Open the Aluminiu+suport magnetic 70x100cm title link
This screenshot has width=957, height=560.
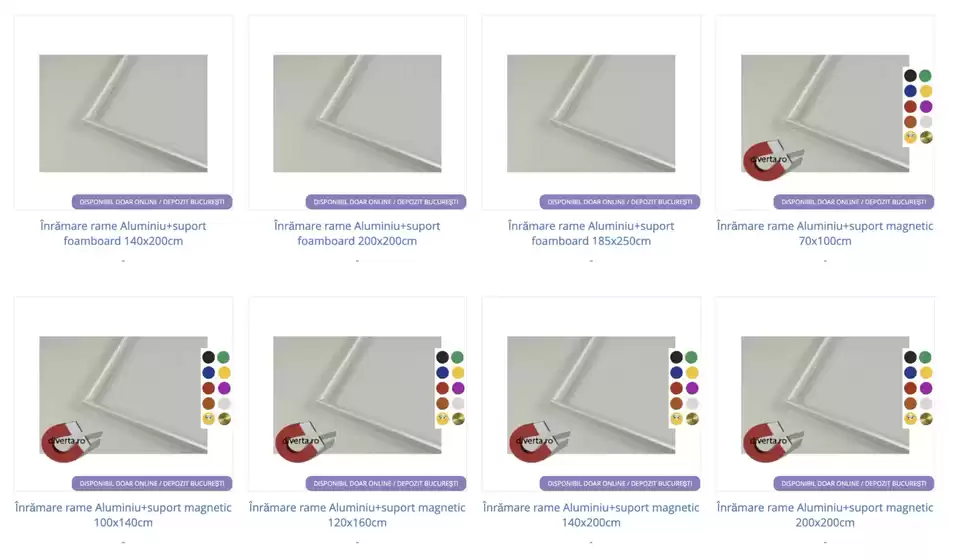(825, 233)
